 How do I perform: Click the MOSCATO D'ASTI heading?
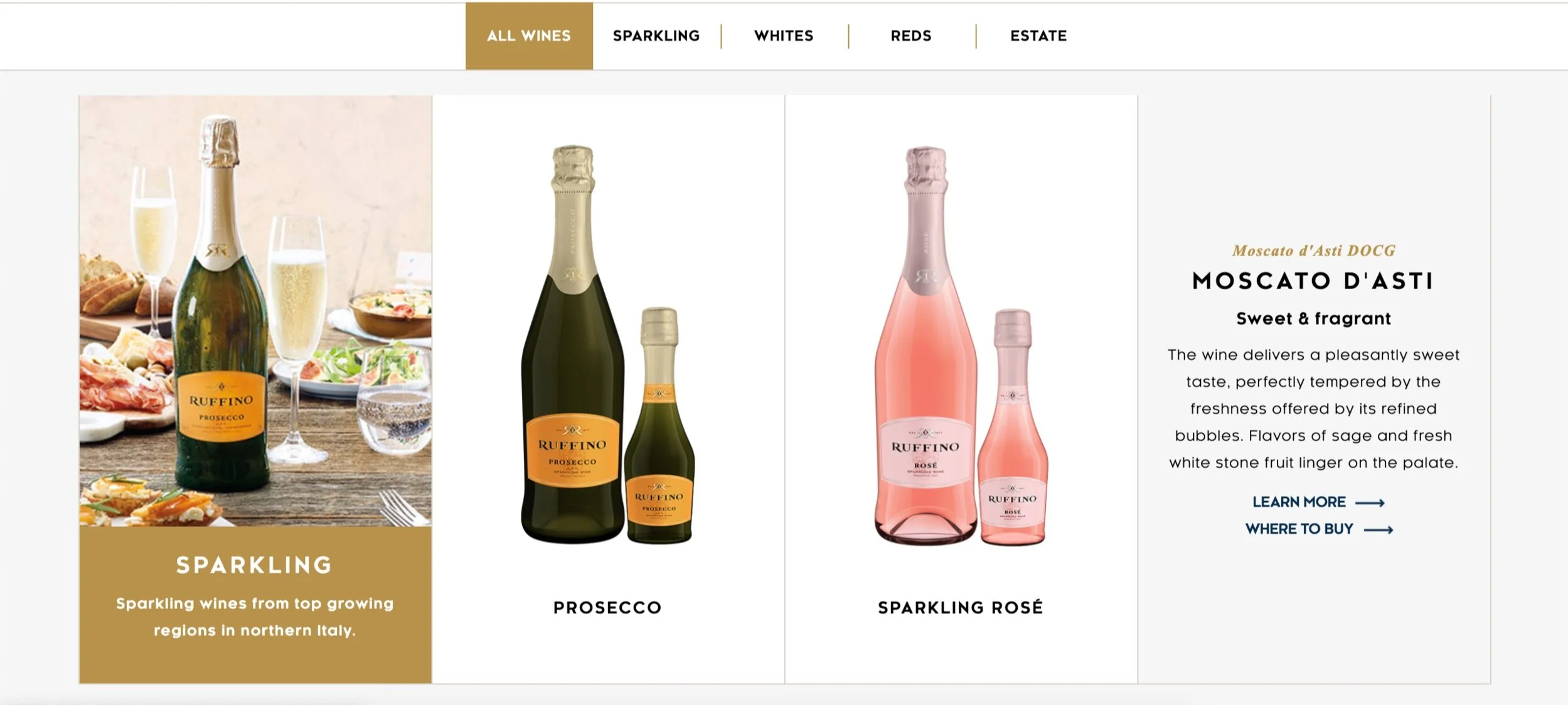1313,280
